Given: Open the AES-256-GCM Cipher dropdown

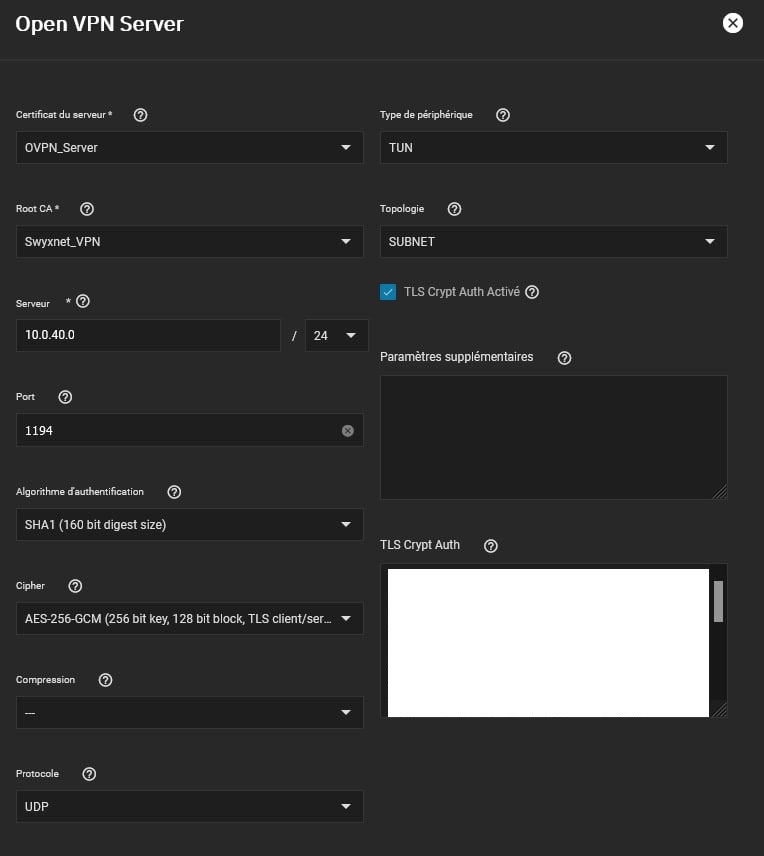Looking at the screenshot, I should tap(189, 618).
